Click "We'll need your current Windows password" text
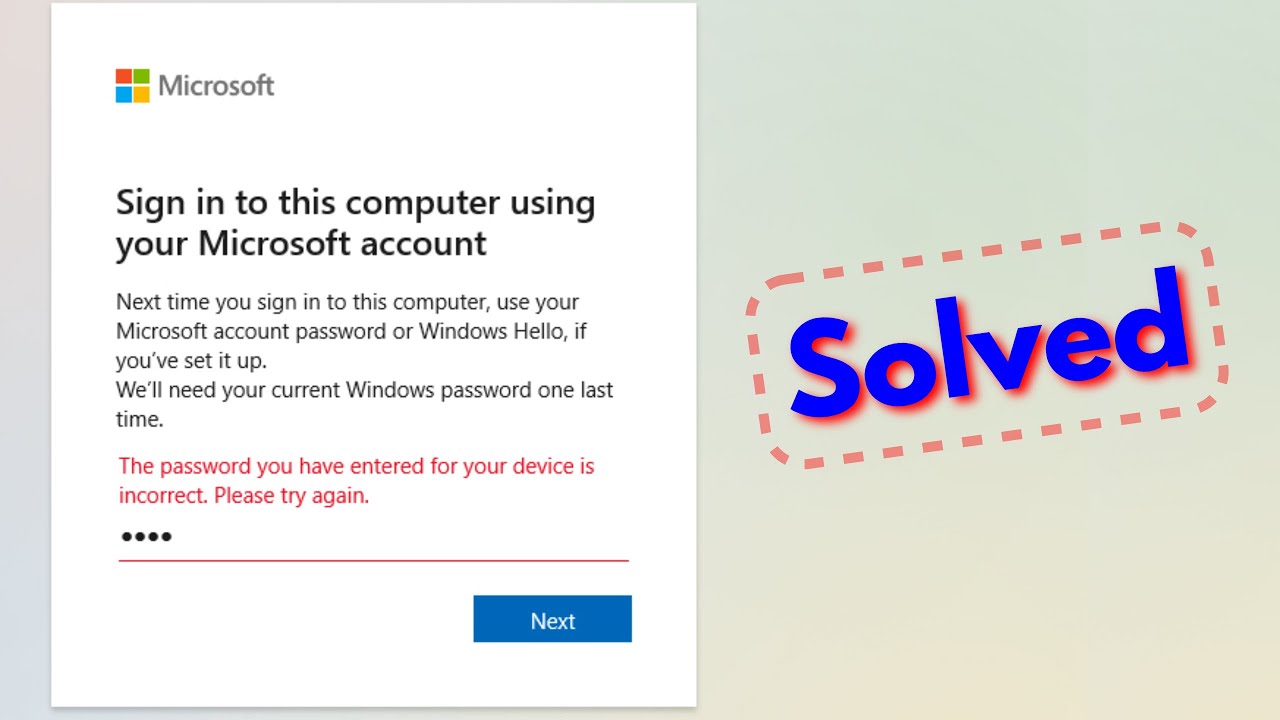 pyautogui.click(x=364, y=390)
